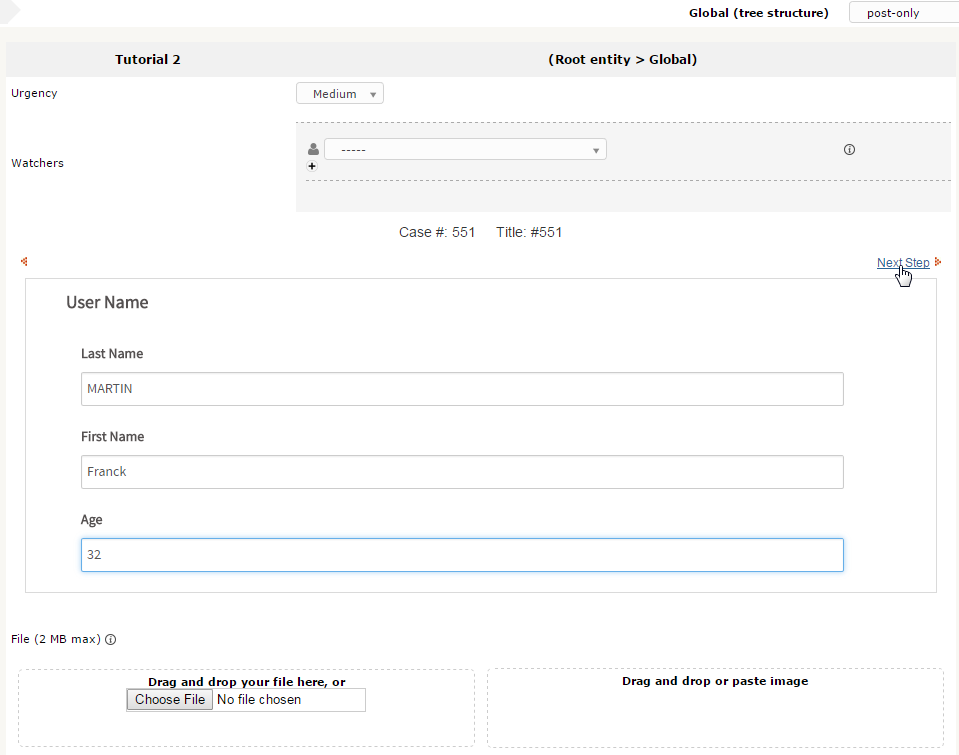
Task: Click the Drag and drop or paste image area
Action: pyautogui.click(x=715, y=708)
